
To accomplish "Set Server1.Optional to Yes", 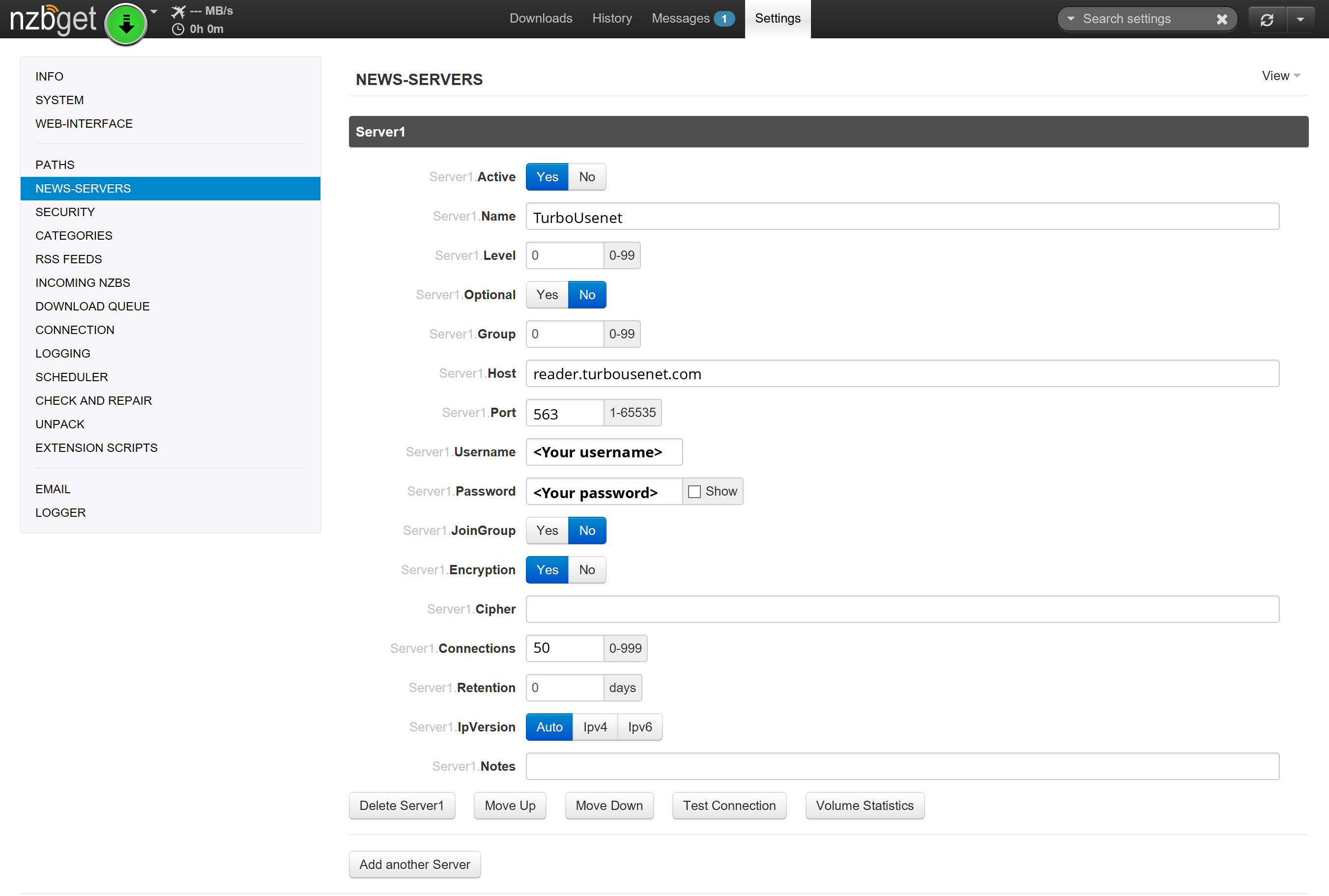I will tap(547, 295).
